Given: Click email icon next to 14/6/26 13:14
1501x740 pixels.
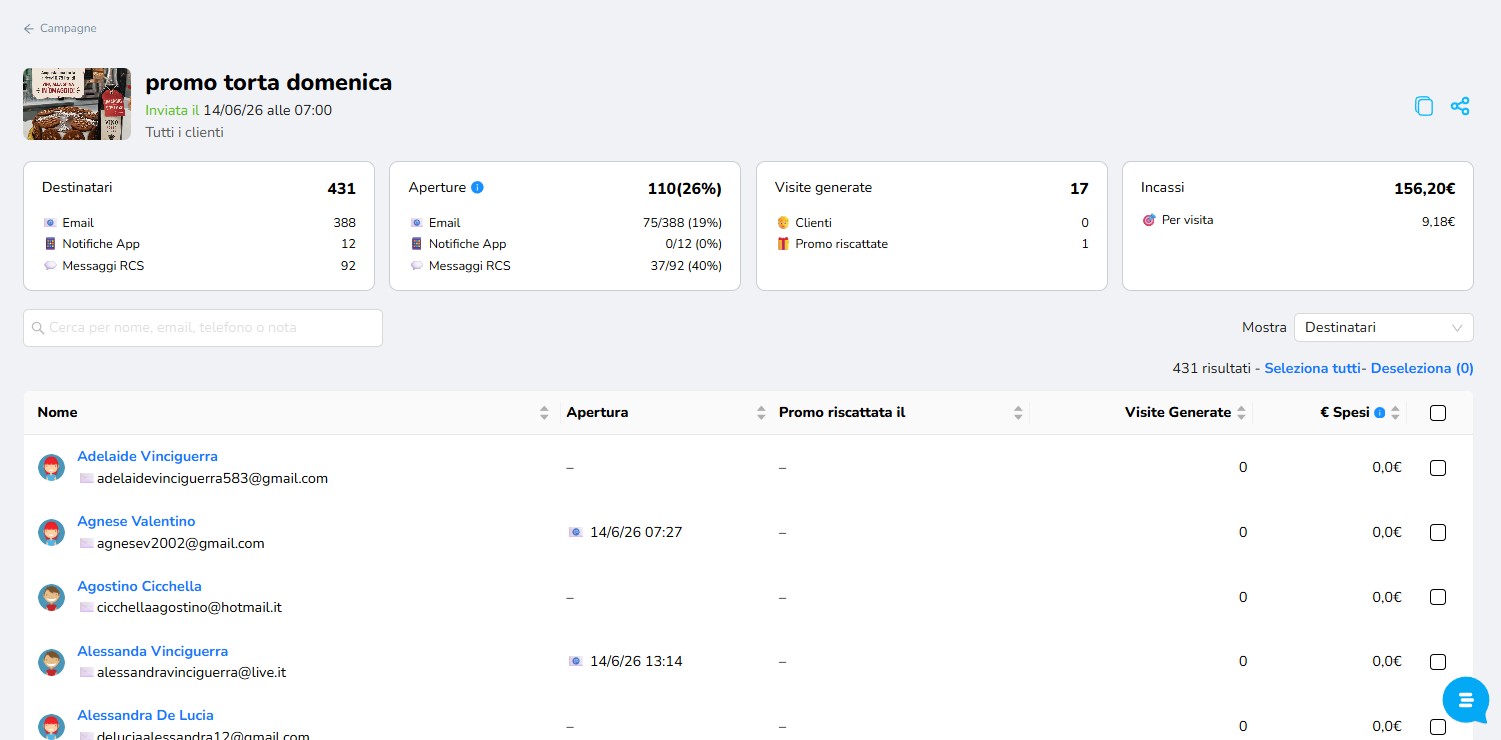Looking at the screenshot, I should coord(575,661).
